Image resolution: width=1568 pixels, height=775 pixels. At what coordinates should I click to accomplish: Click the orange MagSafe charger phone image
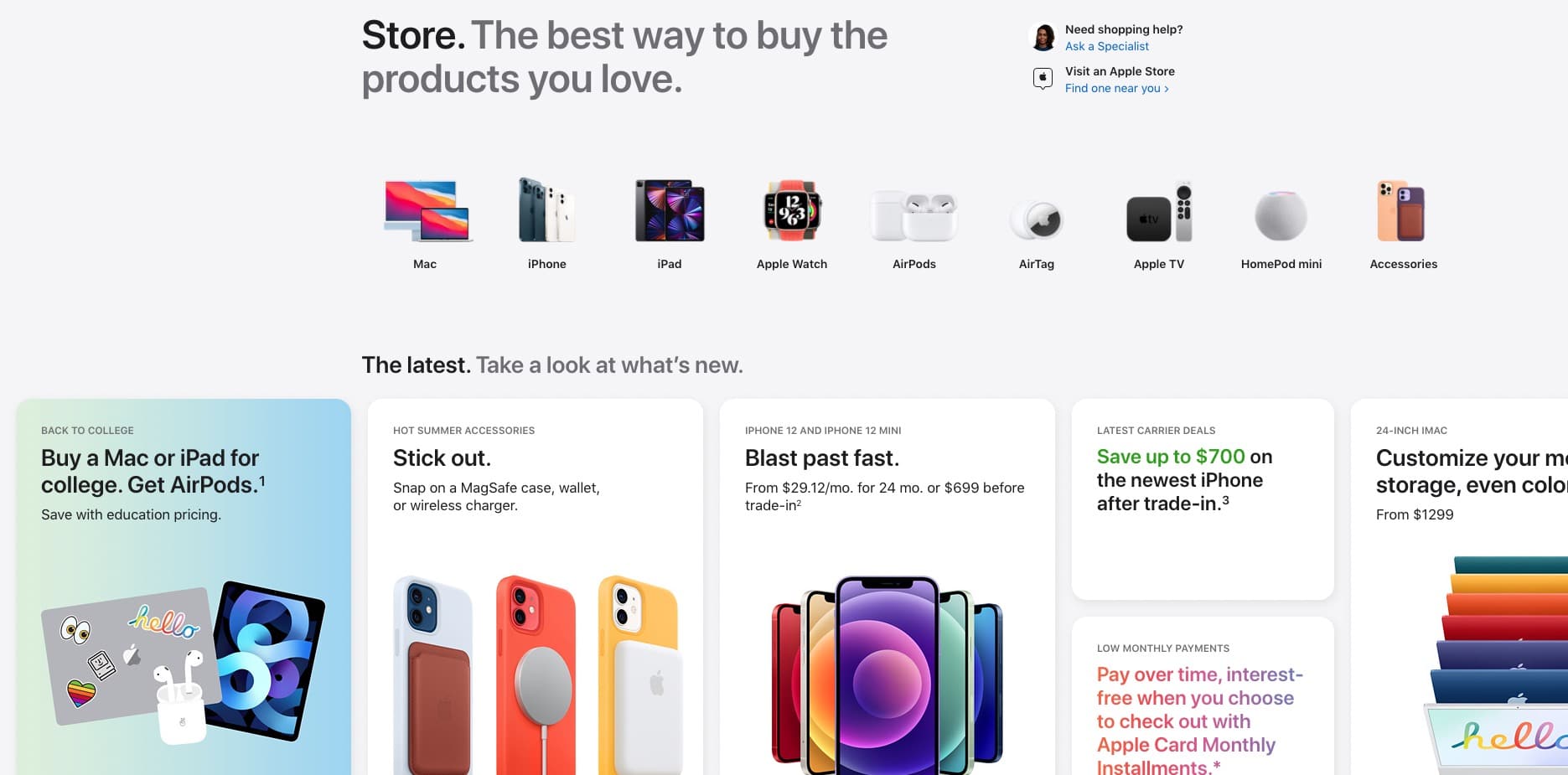pos(536,674)
